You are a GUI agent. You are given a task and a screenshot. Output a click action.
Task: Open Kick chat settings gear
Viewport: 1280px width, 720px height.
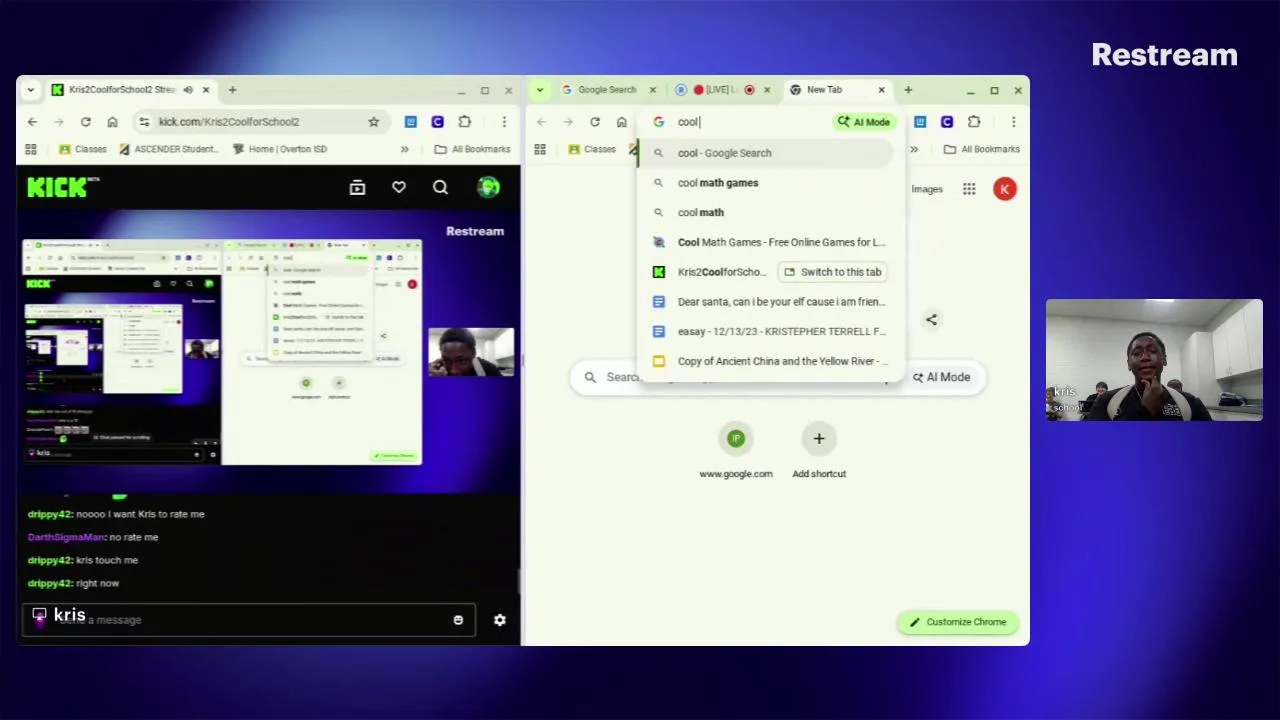point(500,620)
